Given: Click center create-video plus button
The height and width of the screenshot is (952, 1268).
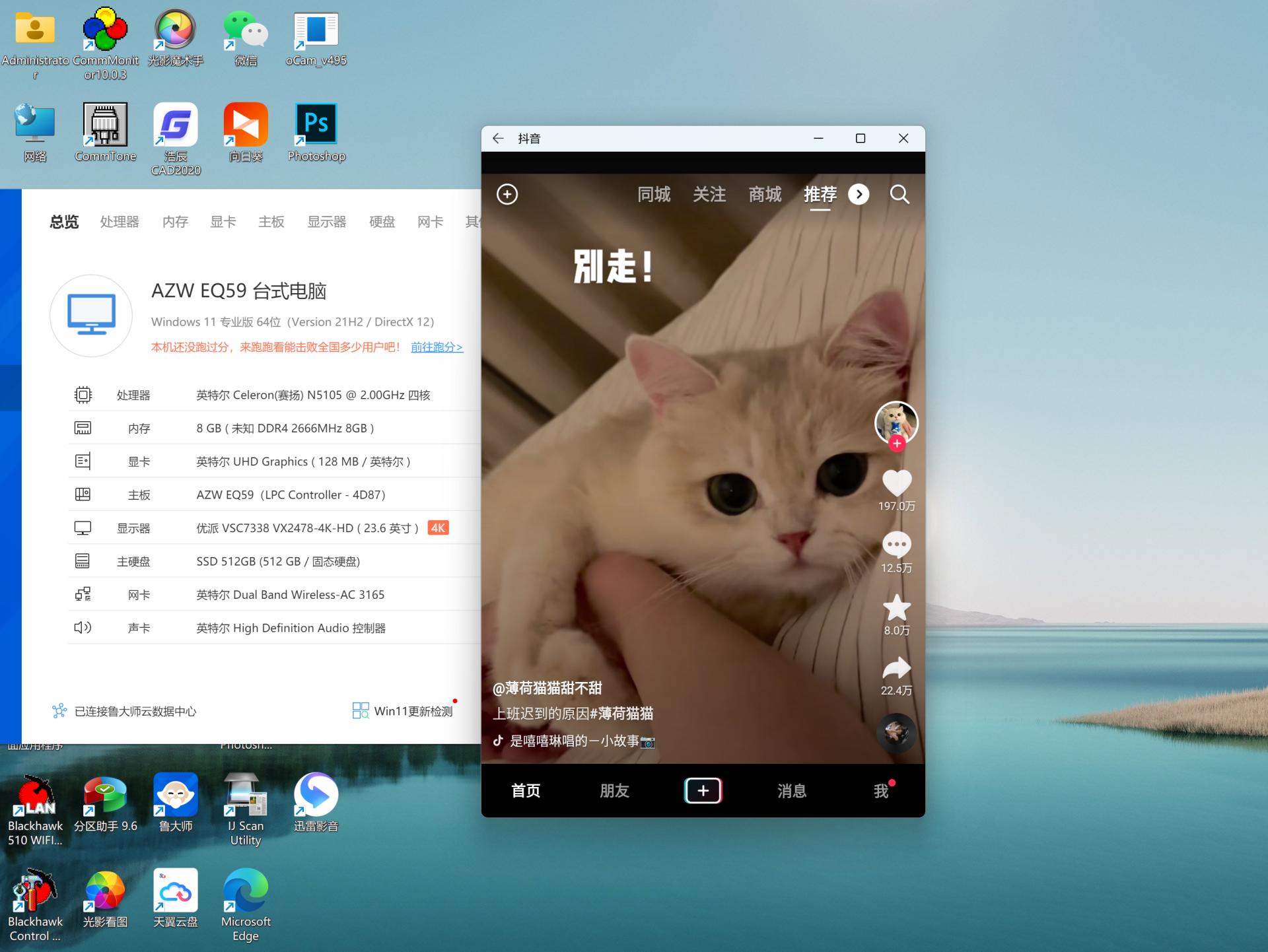Looking at the screenshot, I should click(x=703, y=790).
